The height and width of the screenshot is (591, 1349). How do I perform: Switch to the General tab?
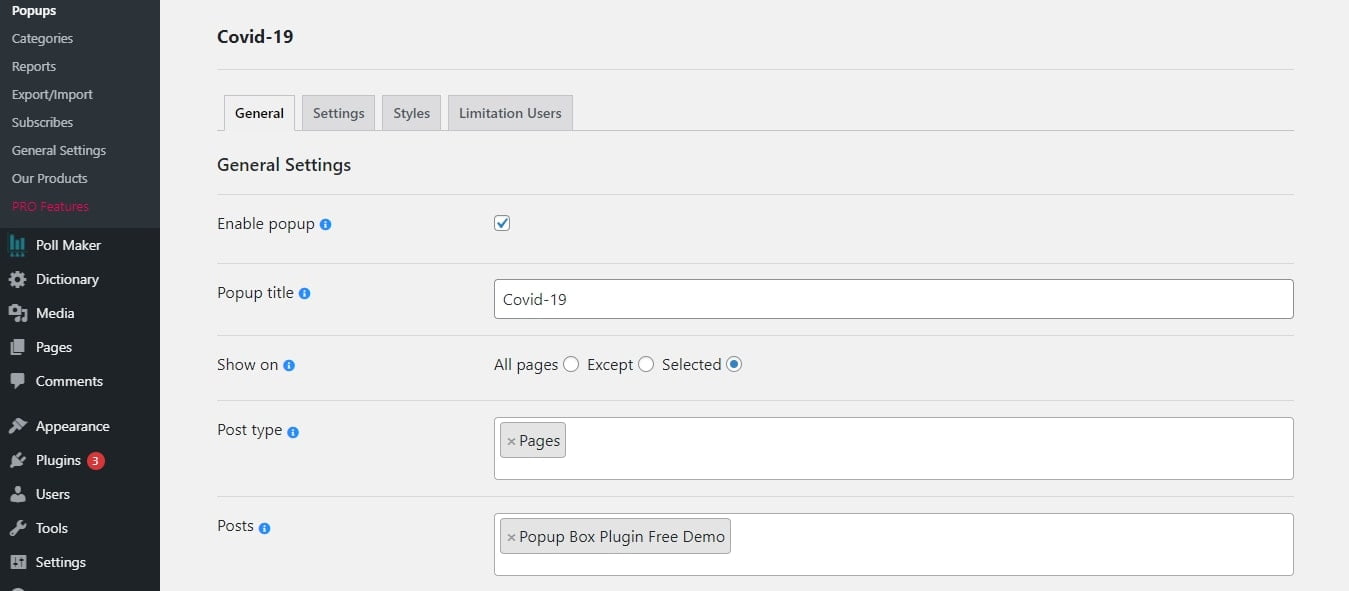coord(259,113)
